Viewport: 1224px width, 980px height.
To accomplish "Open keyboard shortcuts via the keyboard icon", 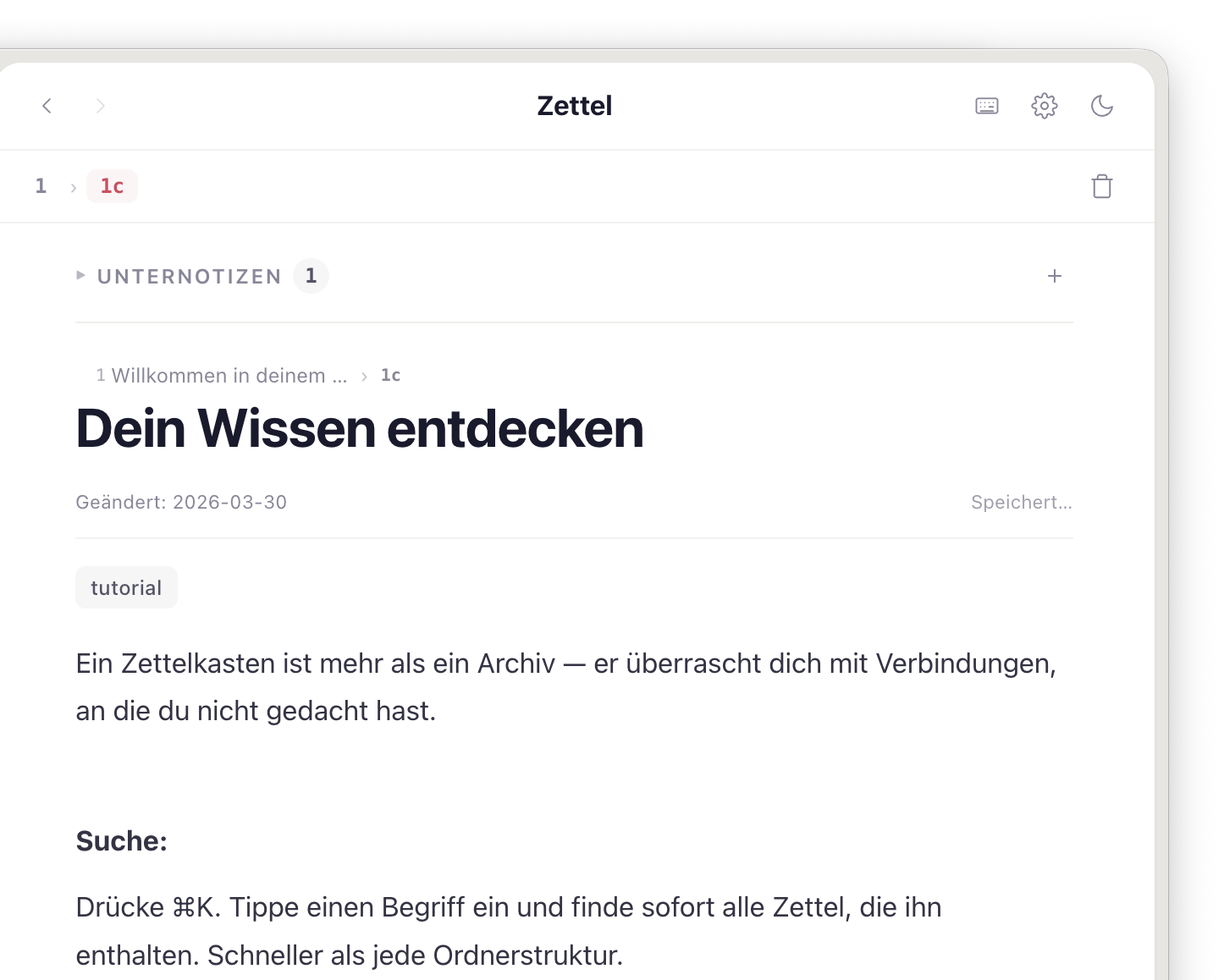I will pyautogui.click(x=987, y=106).
